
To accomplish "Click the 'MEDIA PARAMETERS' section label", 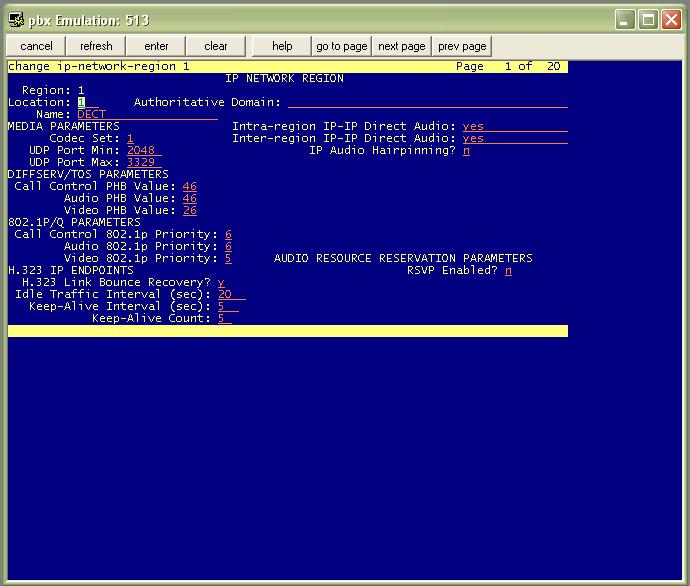I will click(64, 126).
